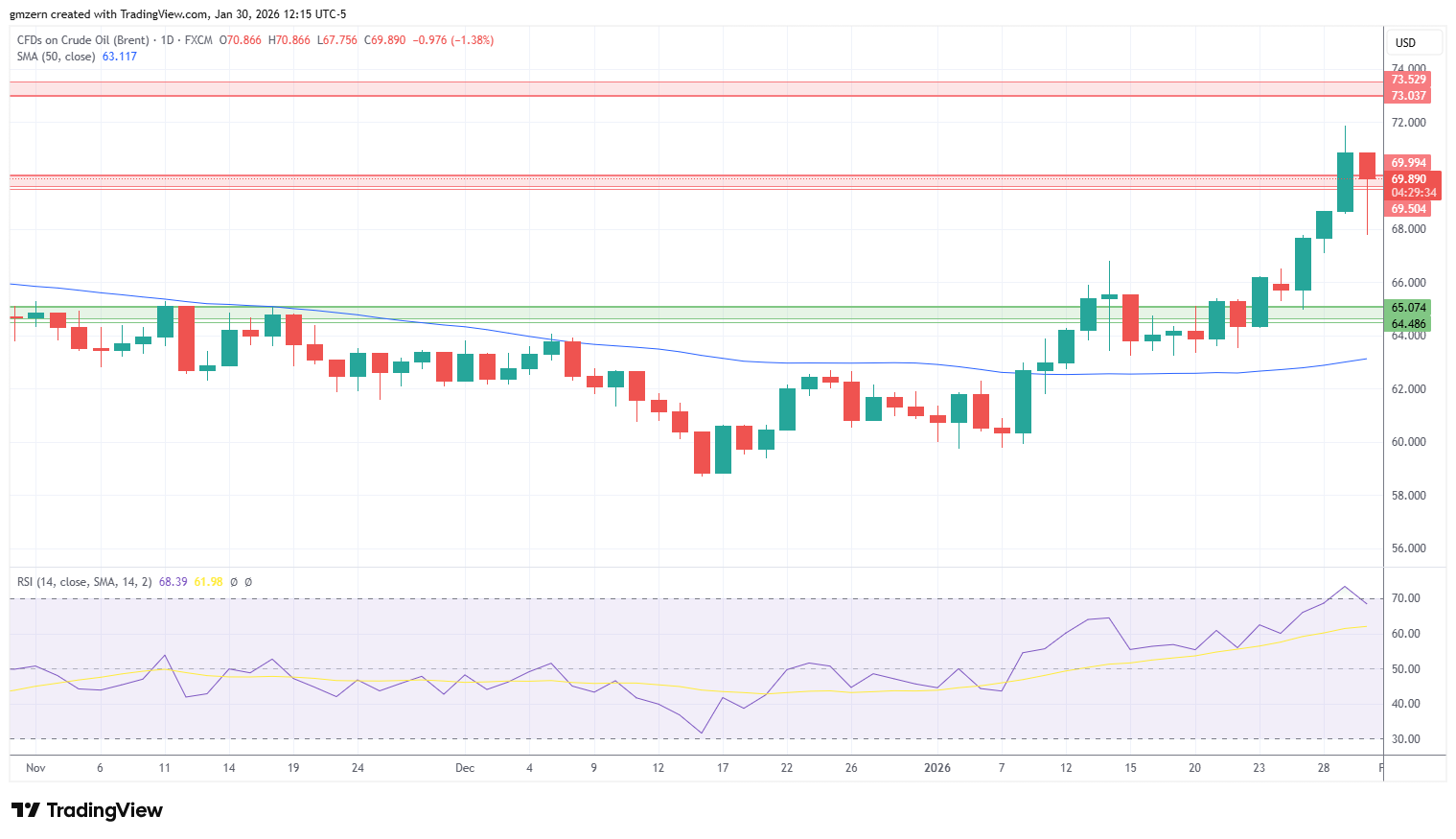Click the close price C69.890 in legend
The height and width of the screenshot is (839, 1456).
click(385, 40)
